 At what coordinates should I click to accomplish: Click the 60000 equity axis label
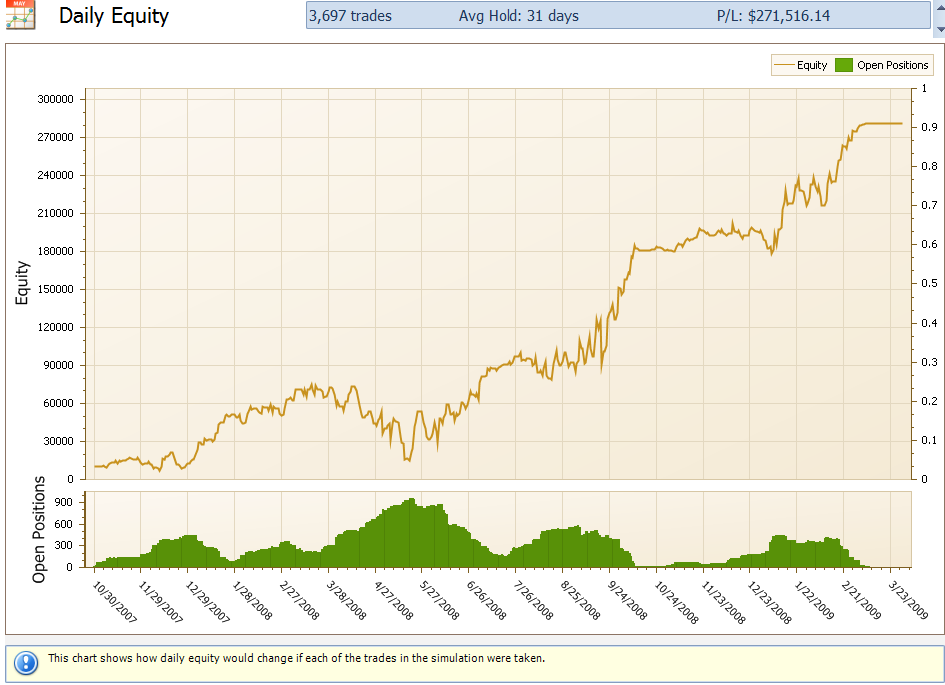tap(58, 403)
